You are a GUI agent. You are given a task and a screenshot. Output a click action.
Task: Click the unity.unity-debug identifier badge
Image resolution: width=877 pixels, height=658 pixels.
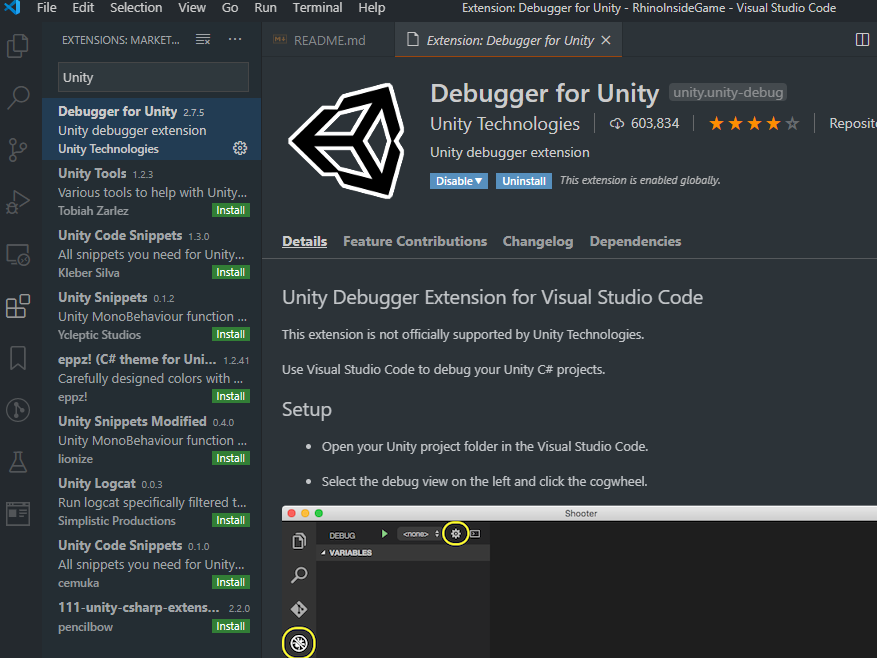tap(728, 93)
